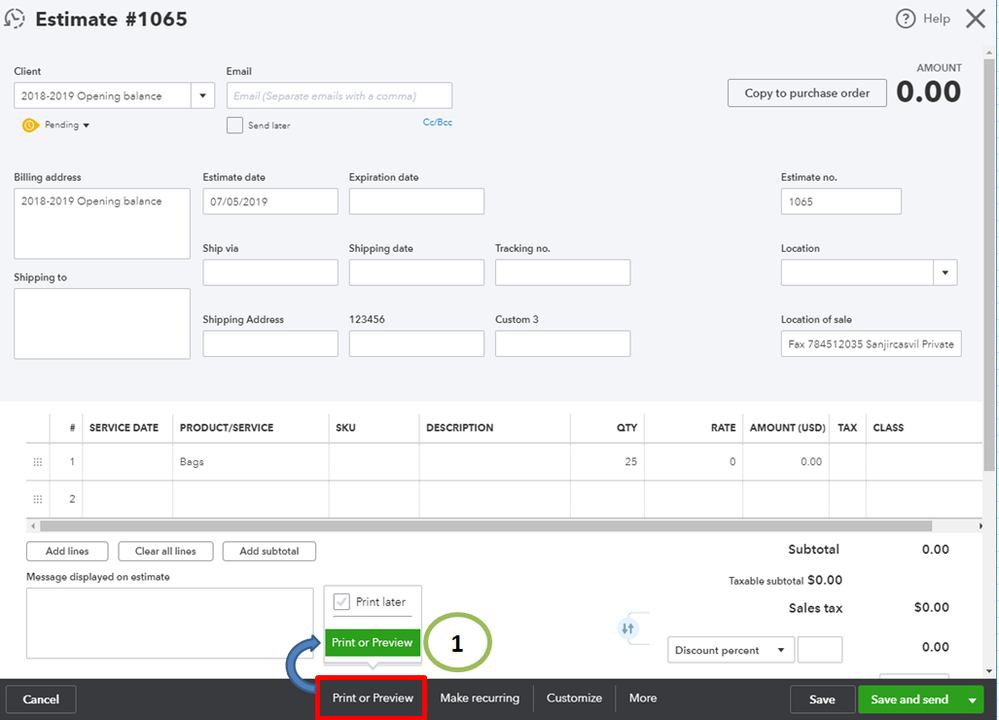Click the Estimate no. field

(841, 201)
